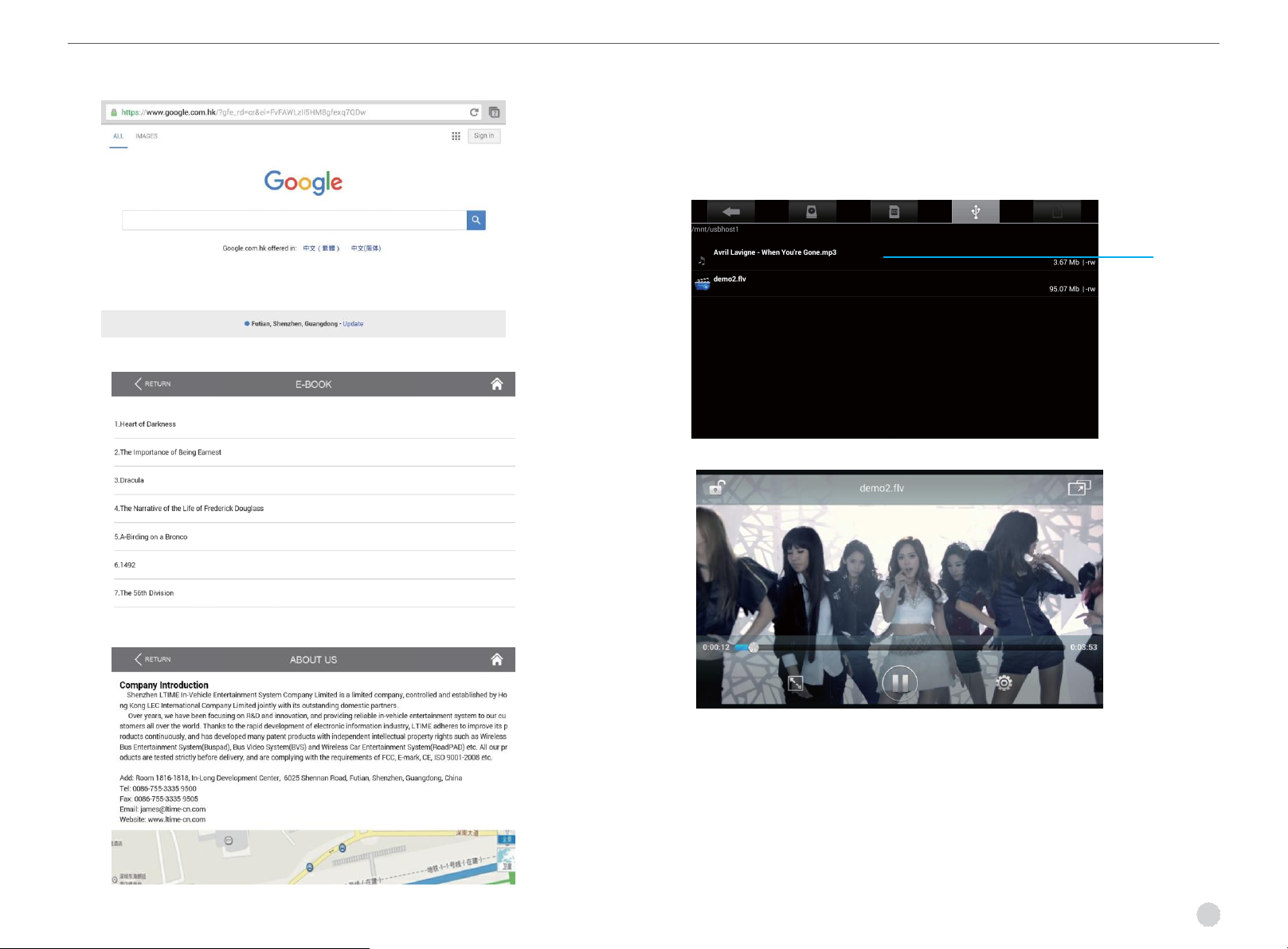This screenshot has width=1288, height=949.
Task: Switch to the IMAGES search tab
Action: pyautogui.click(x=147, y=136)
